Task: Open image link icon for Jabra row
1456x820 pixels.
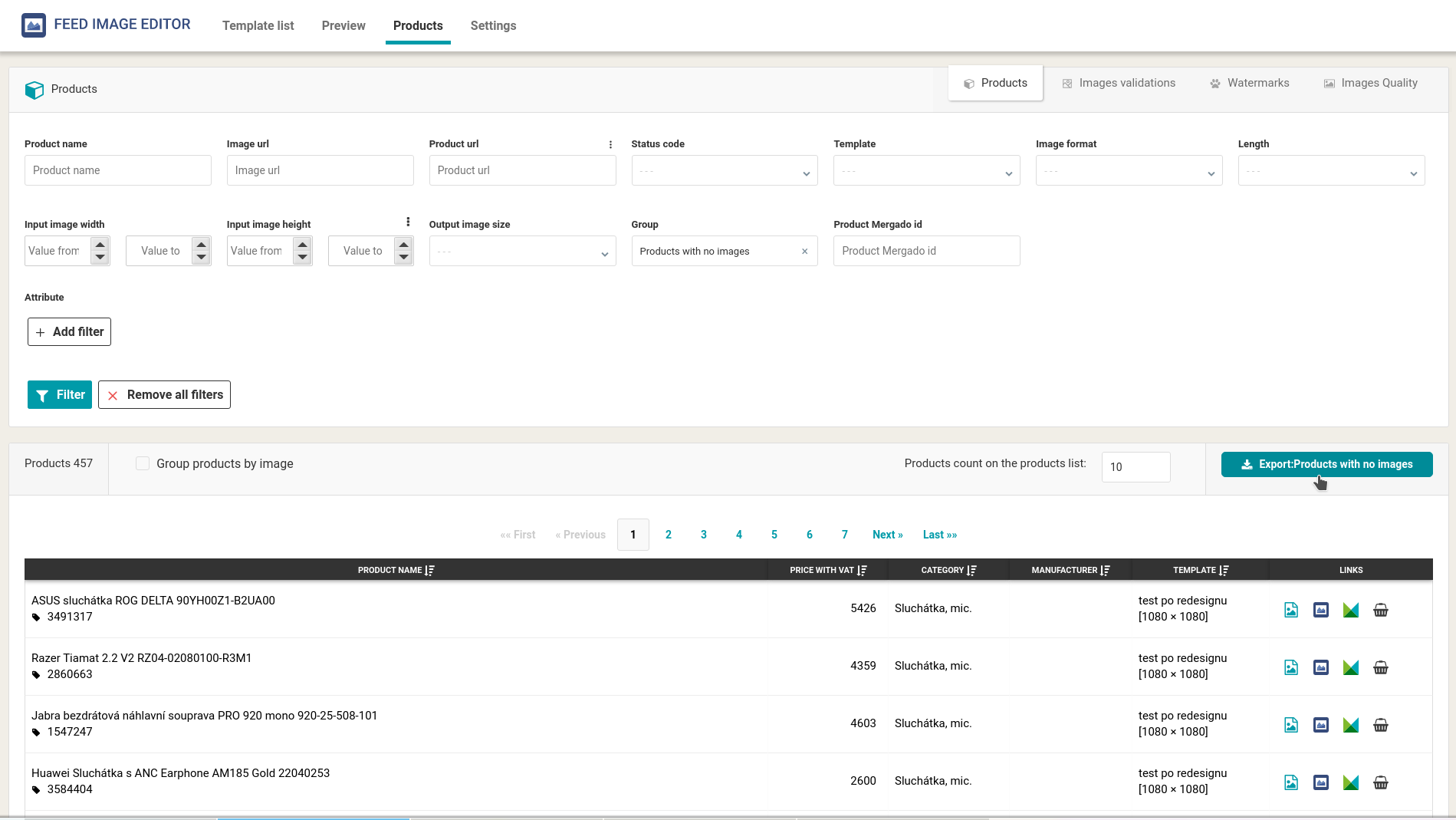Action: 1291,725
